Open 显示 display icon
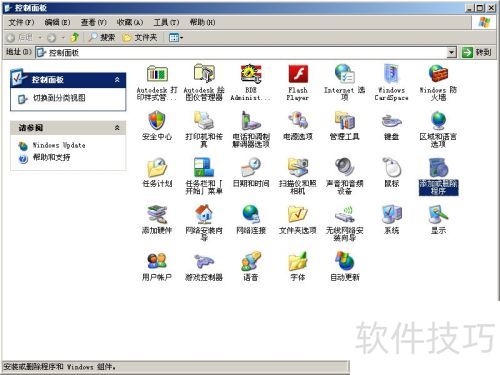The height and width of the screenshot is (375, 500). point(438,214)
